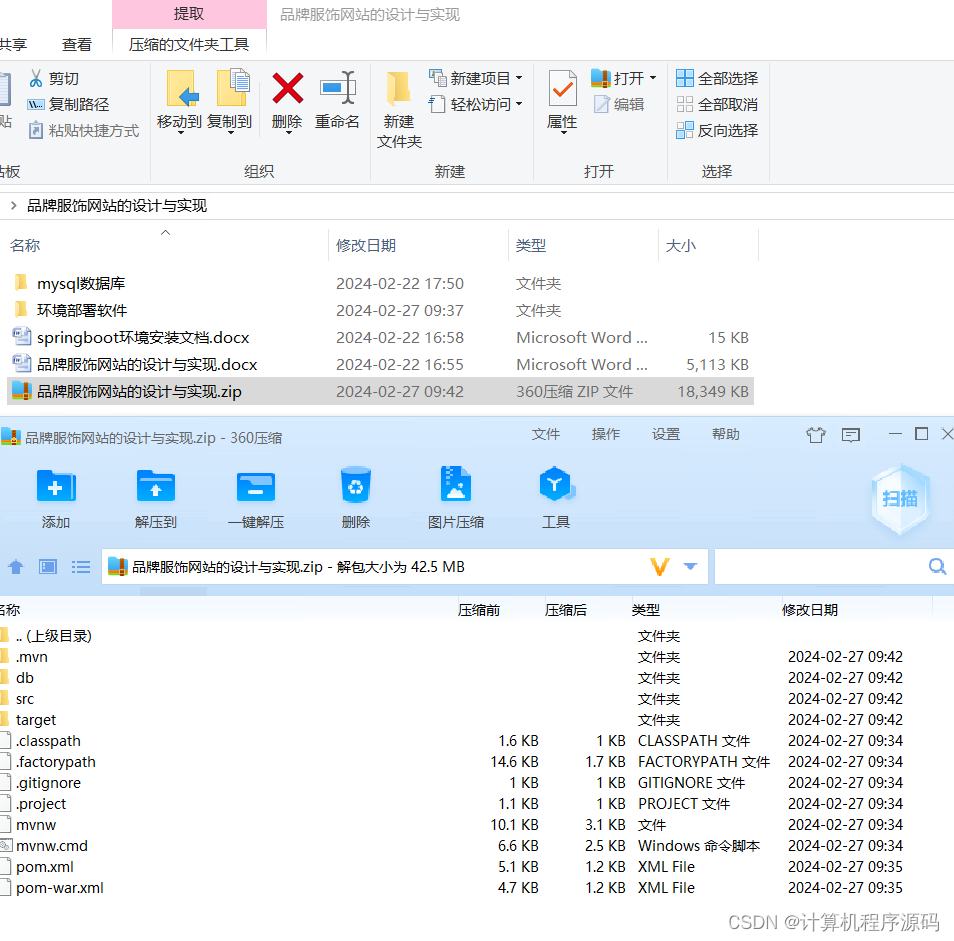Click the 添加 (Add) icon in 360压缩
This screenshot has height=941, width=954.
[56, 495]
